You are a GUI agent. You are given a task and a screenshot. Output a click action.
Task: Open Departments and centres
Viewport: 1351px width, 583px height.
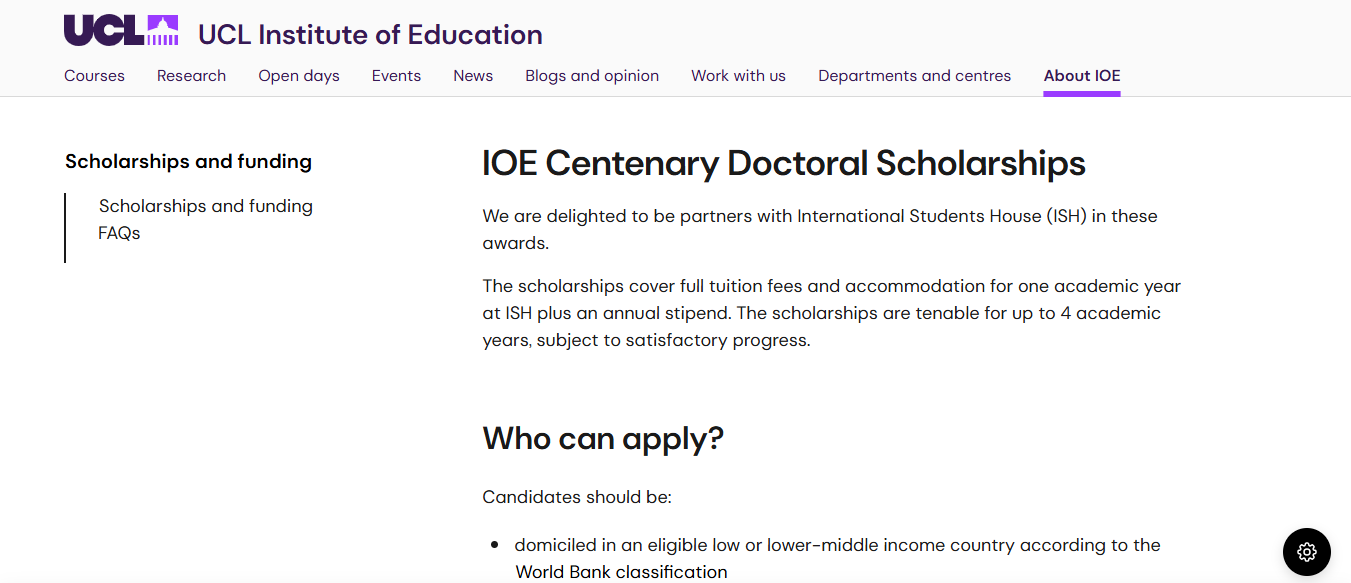coord(914,75)
